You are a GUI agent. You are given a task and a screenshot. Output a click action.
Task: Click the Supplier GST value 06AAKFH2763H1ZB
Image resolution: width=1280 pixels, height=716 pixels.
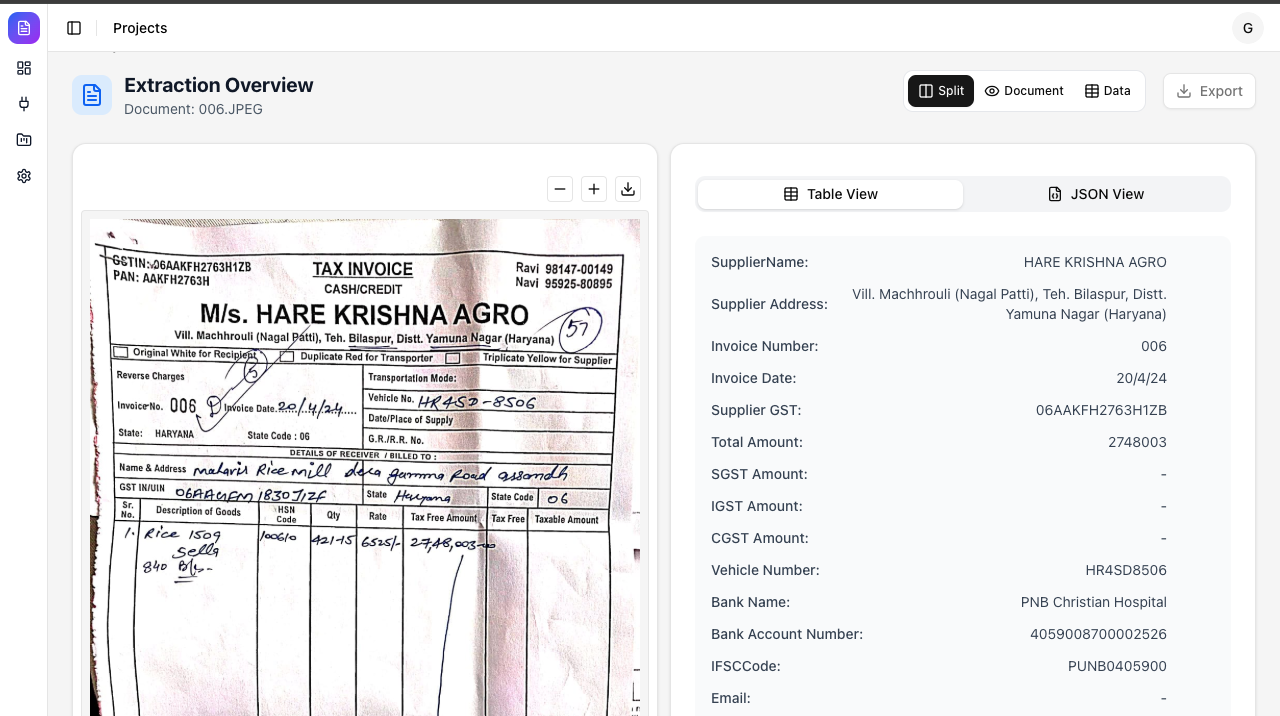pos(1101,410)
